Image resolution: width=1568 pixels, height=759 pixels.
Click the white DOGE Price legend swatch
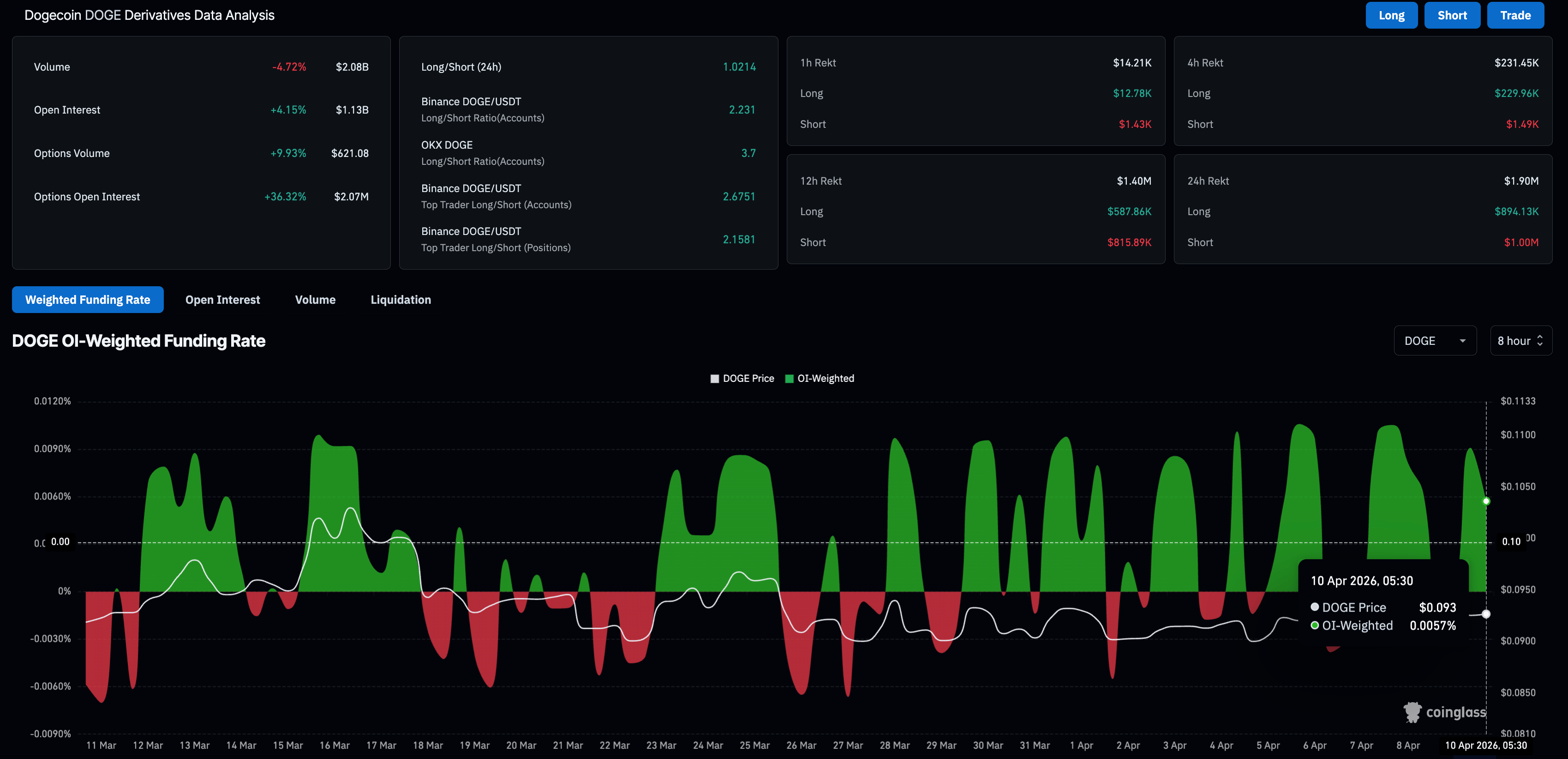coord(715,379)
